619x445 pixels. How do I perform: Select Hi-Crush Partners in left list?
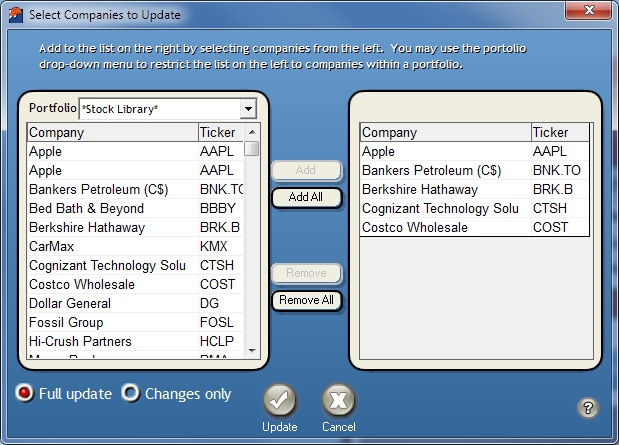[135, 341]
